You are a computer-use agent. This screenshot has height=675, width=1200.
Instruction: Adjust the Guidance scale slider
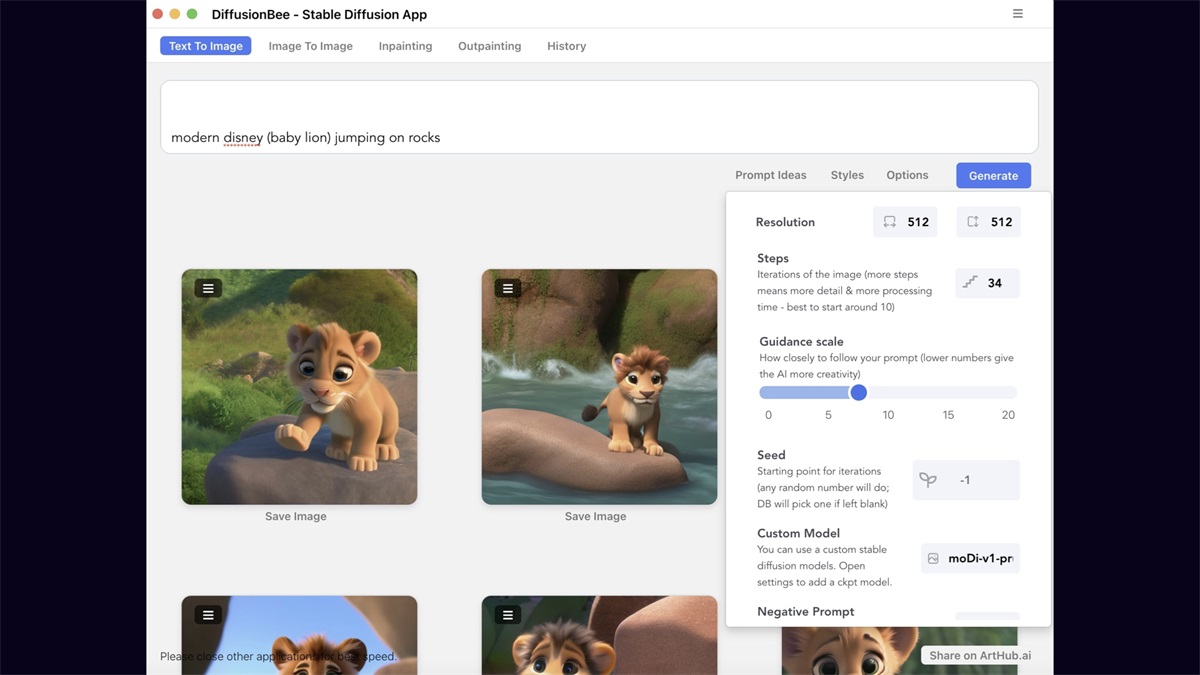(858, 392)
